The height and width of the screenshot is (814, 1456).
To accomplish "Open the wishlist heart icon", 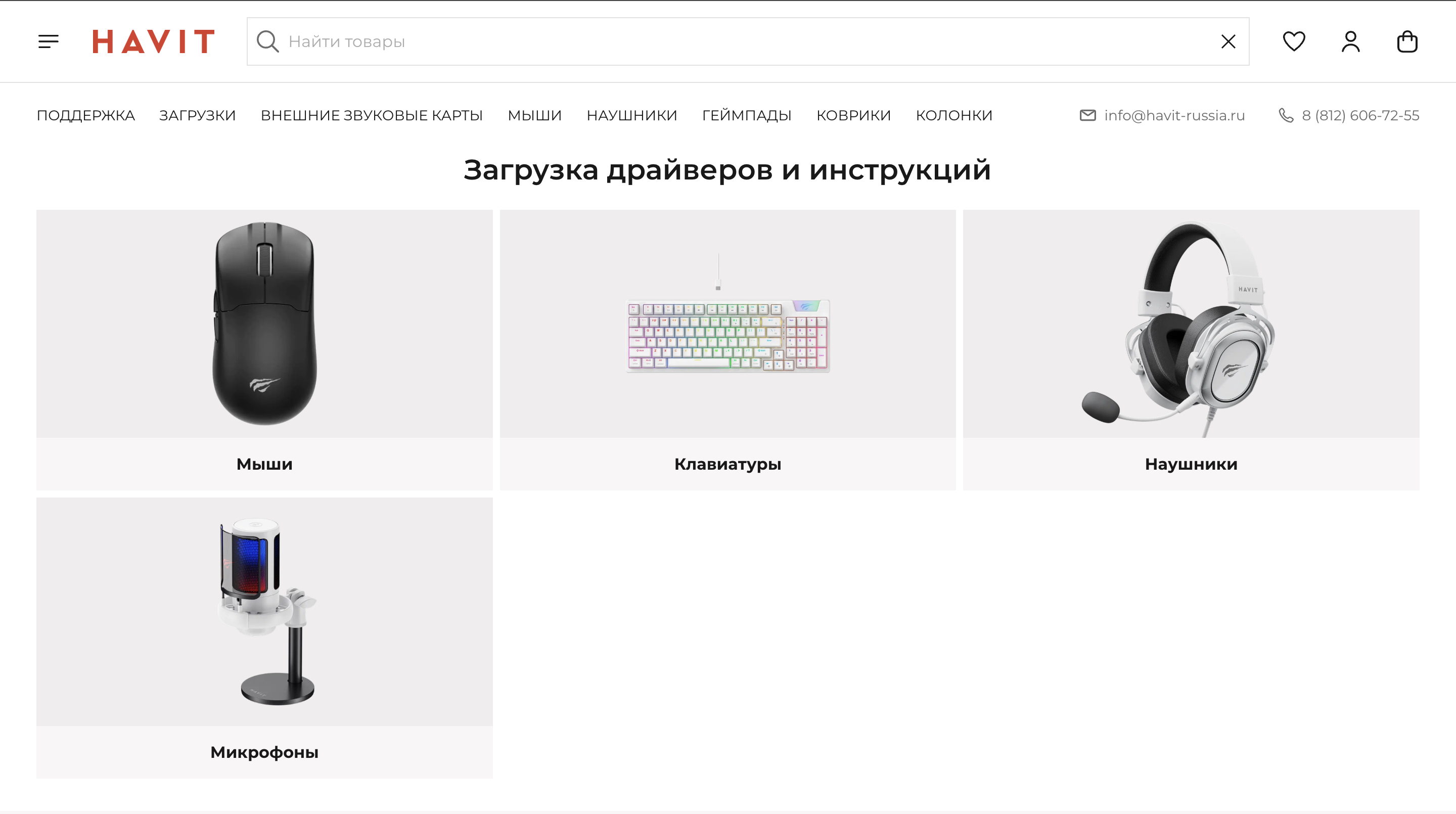I will [x=1294, y=41].
